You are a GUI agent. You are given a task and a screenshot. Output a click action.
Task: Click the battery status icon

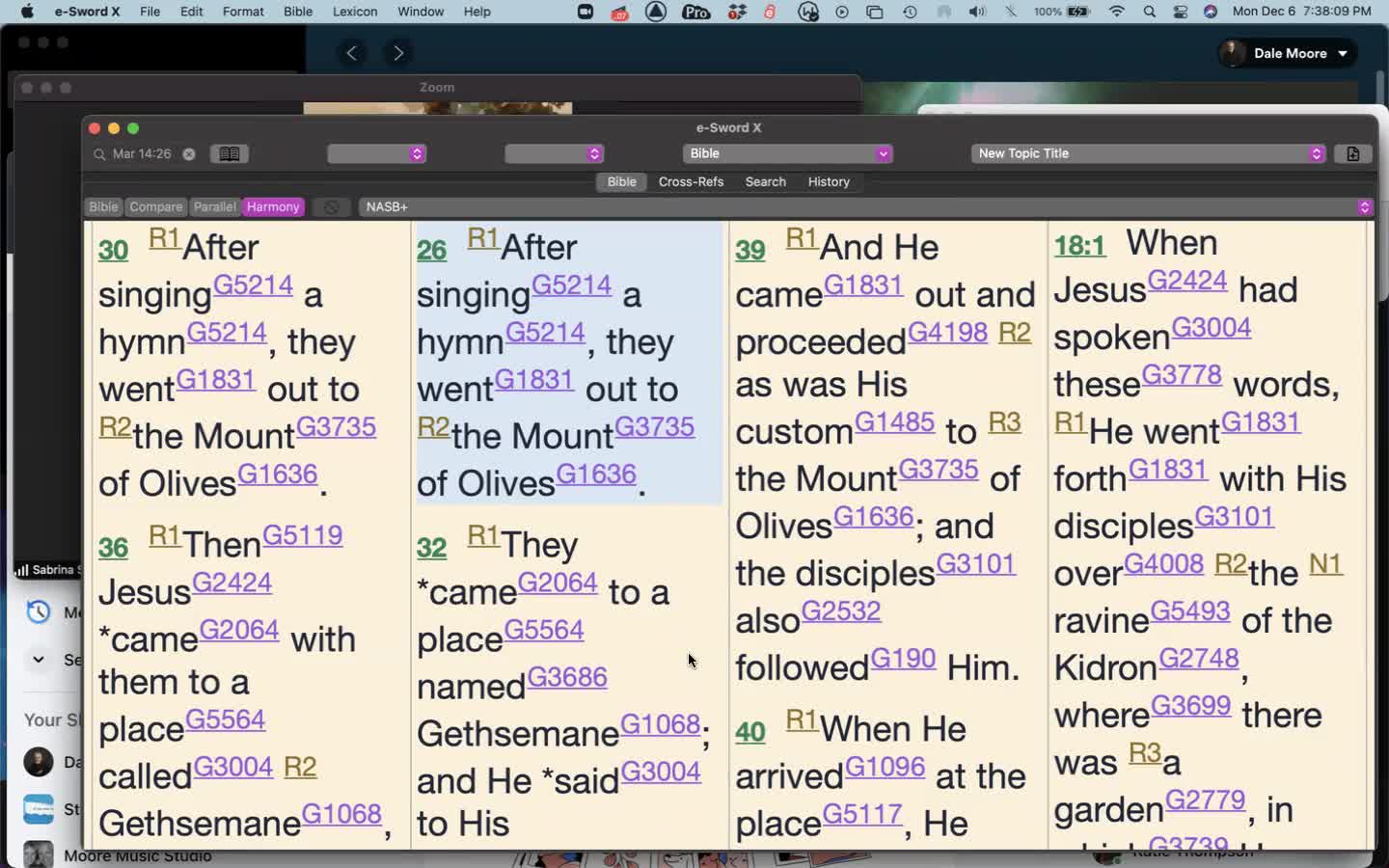[1077, 12]
